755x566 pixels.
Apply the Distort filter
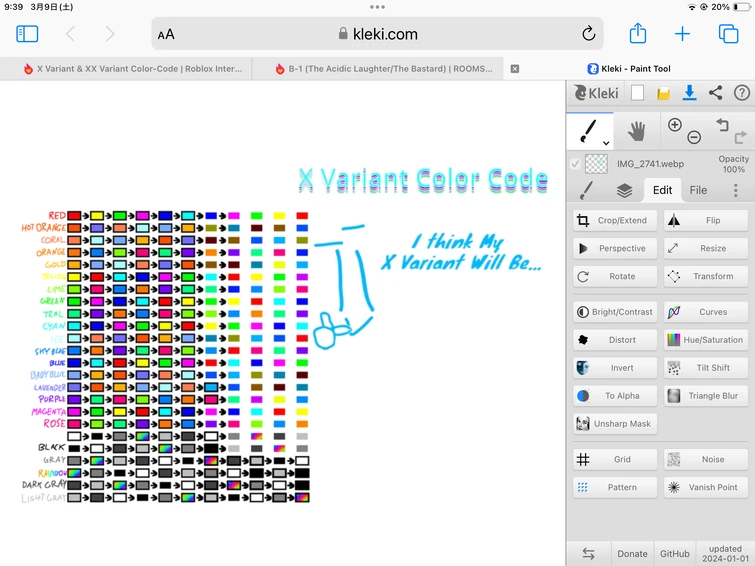[x=615, y=340]
